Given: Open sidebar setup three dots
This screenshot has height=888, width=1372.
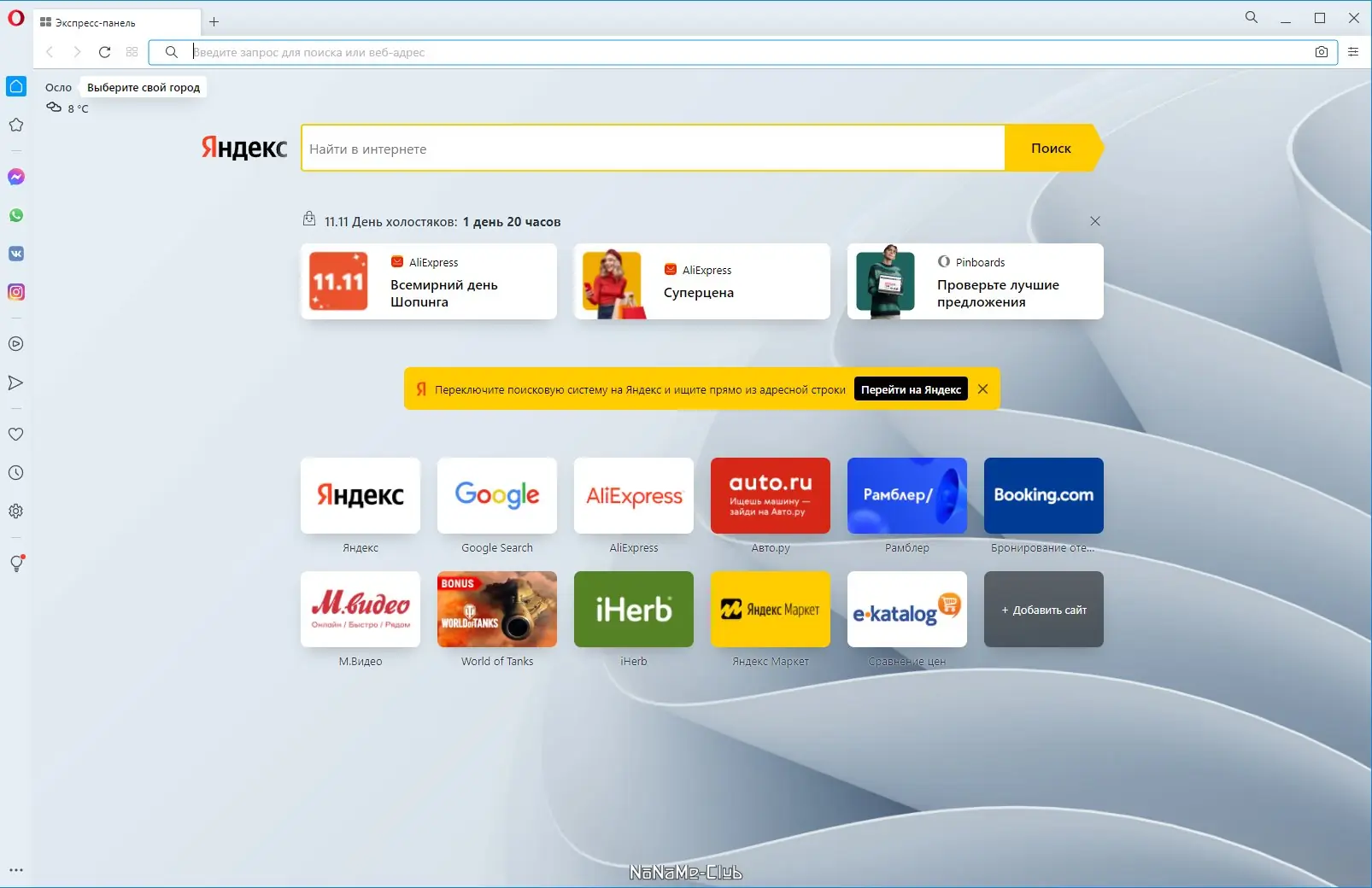Looking at the screenshot, I should tap(16, 870).
